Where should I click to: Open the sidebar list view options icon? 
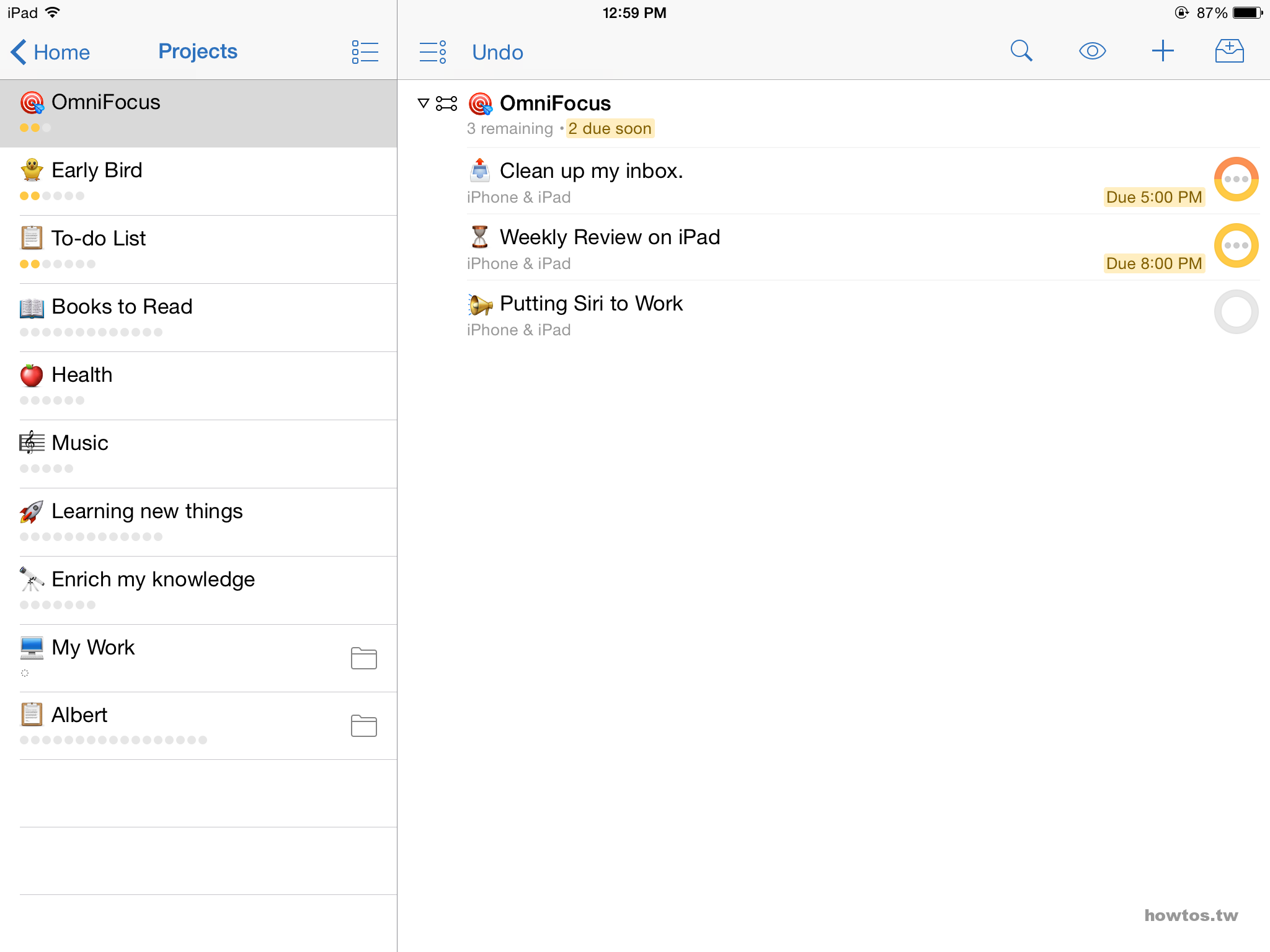pos(365,52)
